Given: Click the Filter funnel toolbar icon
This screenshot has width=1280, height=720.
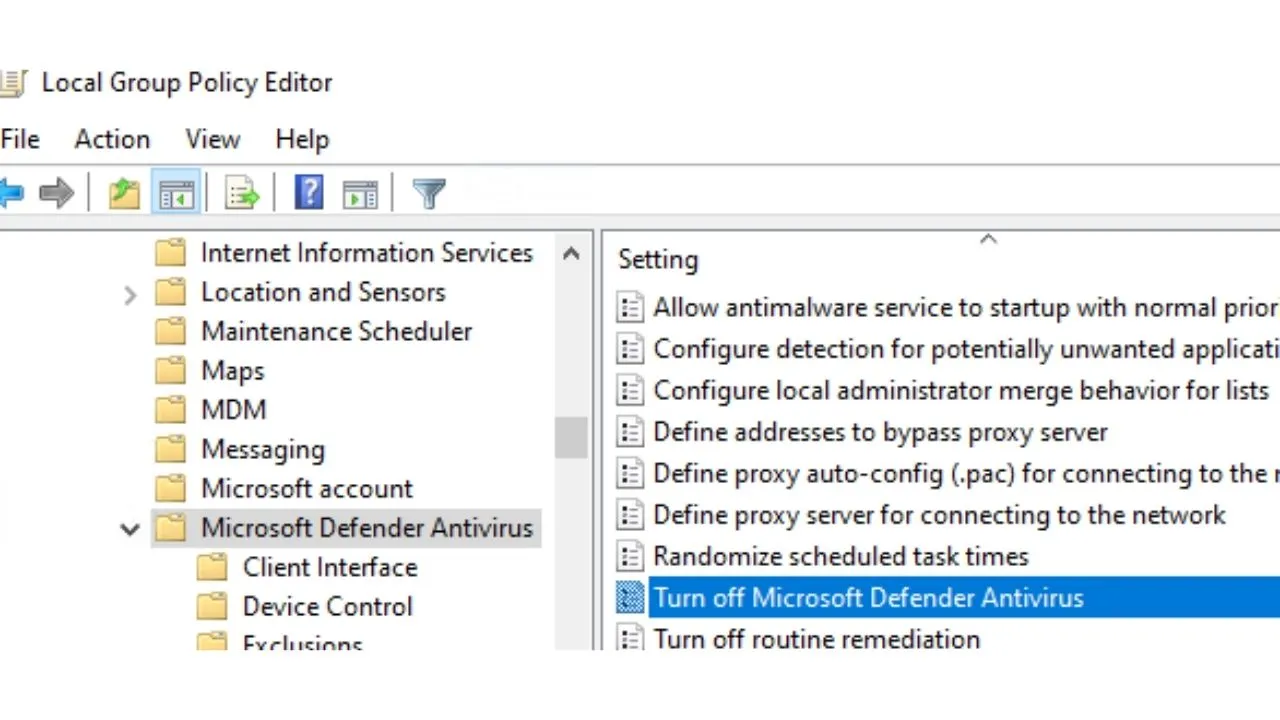Looking at the screenshot, I should point(429,192).
